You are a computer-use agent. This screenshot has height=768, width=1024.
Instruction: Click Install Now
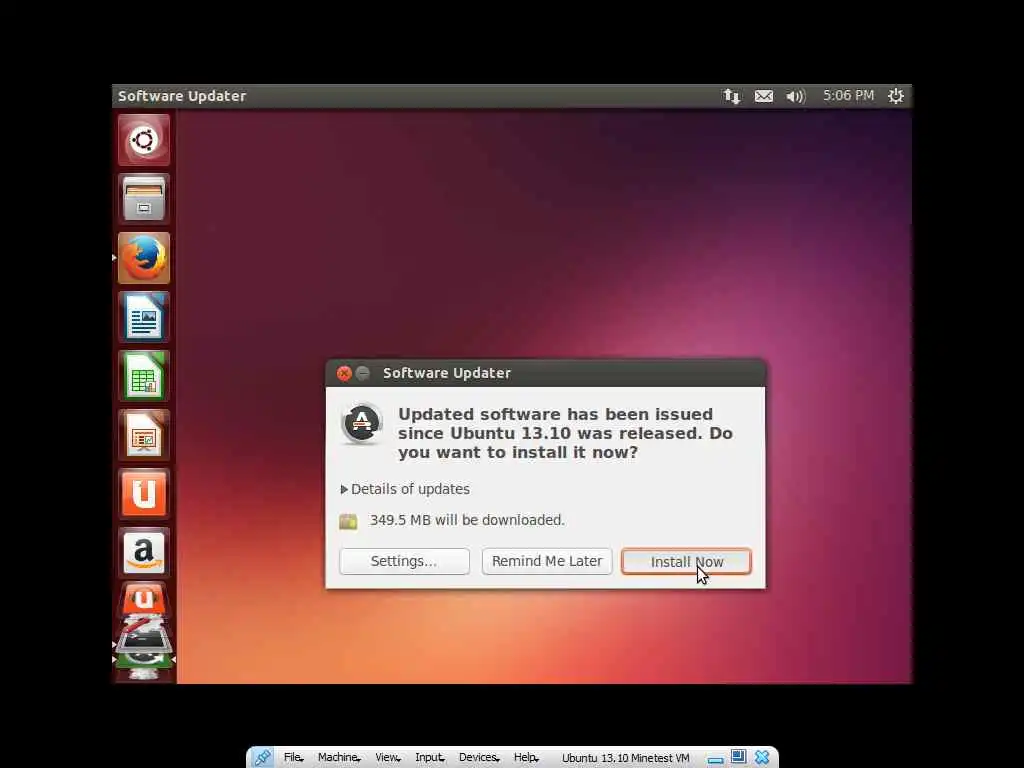pos(686,562)
